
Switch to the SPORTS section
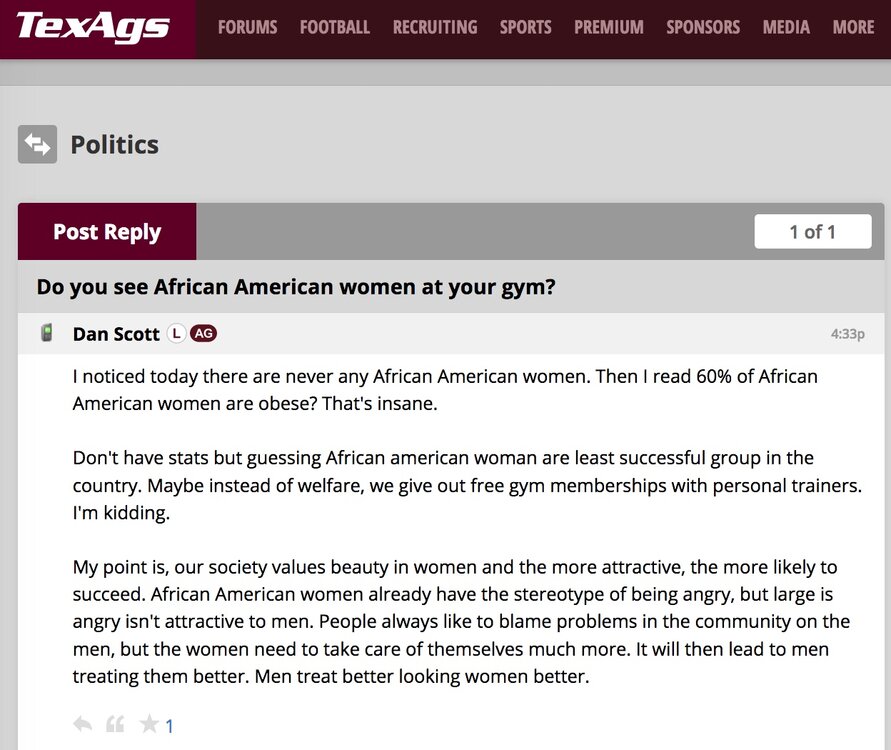525,27
